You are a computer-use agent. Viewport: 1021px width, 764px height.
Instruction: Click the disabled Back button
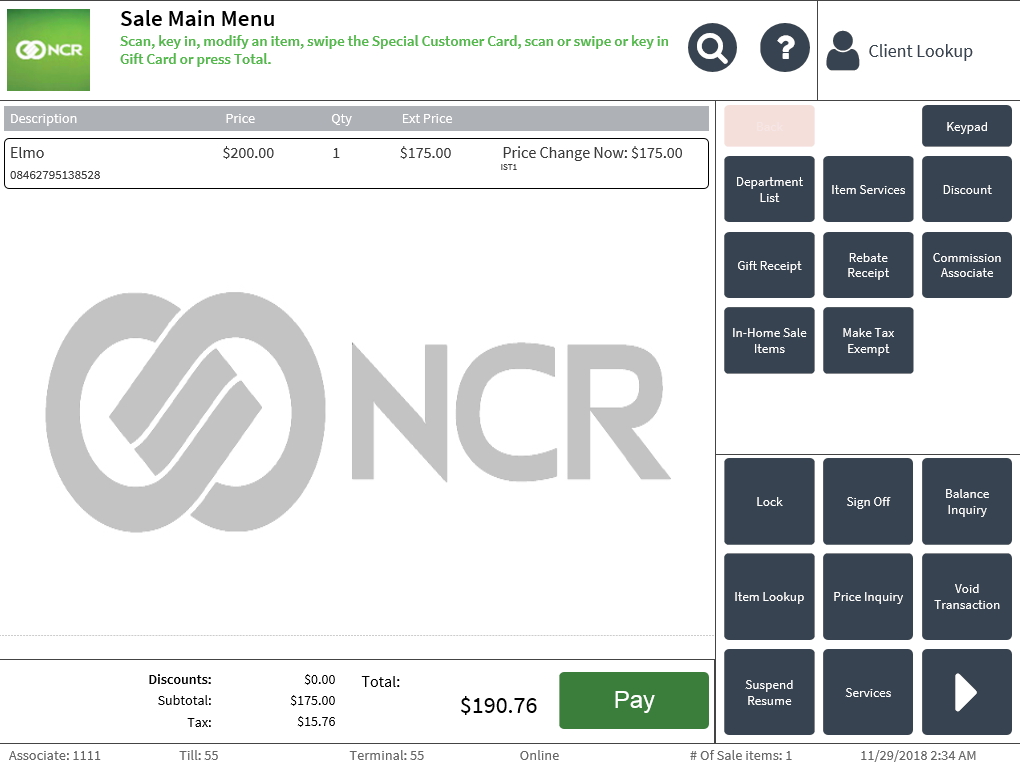click(769, 126)
